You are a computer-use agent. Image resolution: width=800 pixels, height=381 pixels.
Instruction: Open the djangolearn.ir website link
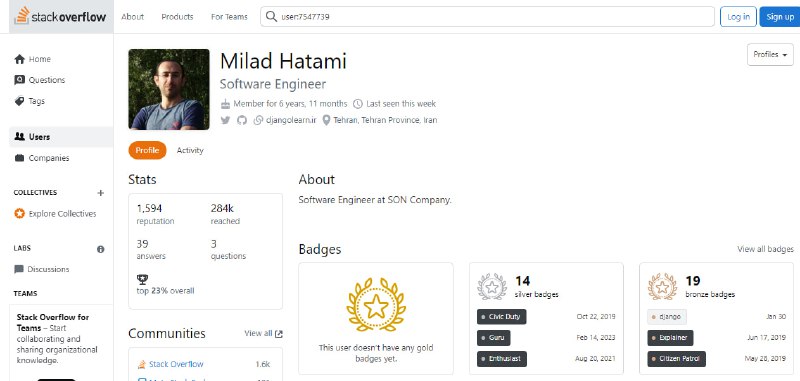[291, 120]
